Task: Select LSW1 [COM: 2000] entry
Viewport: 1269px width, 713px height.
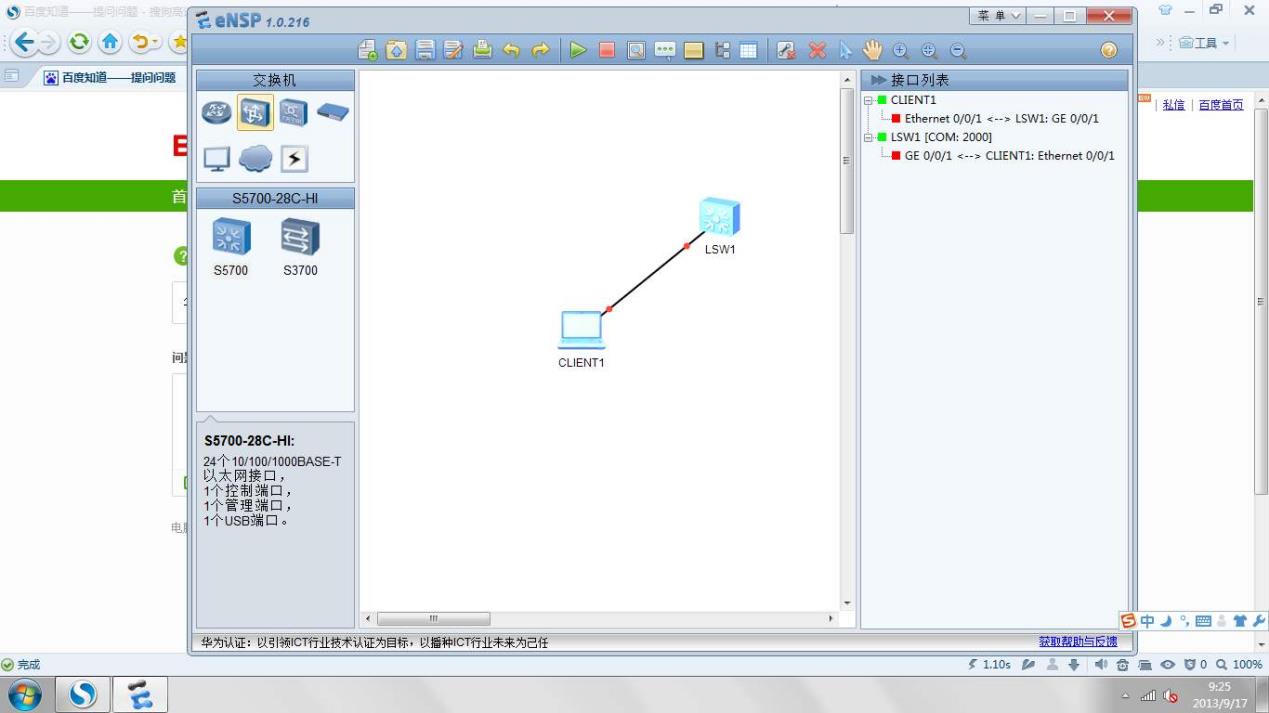Action: coord(941,137)
